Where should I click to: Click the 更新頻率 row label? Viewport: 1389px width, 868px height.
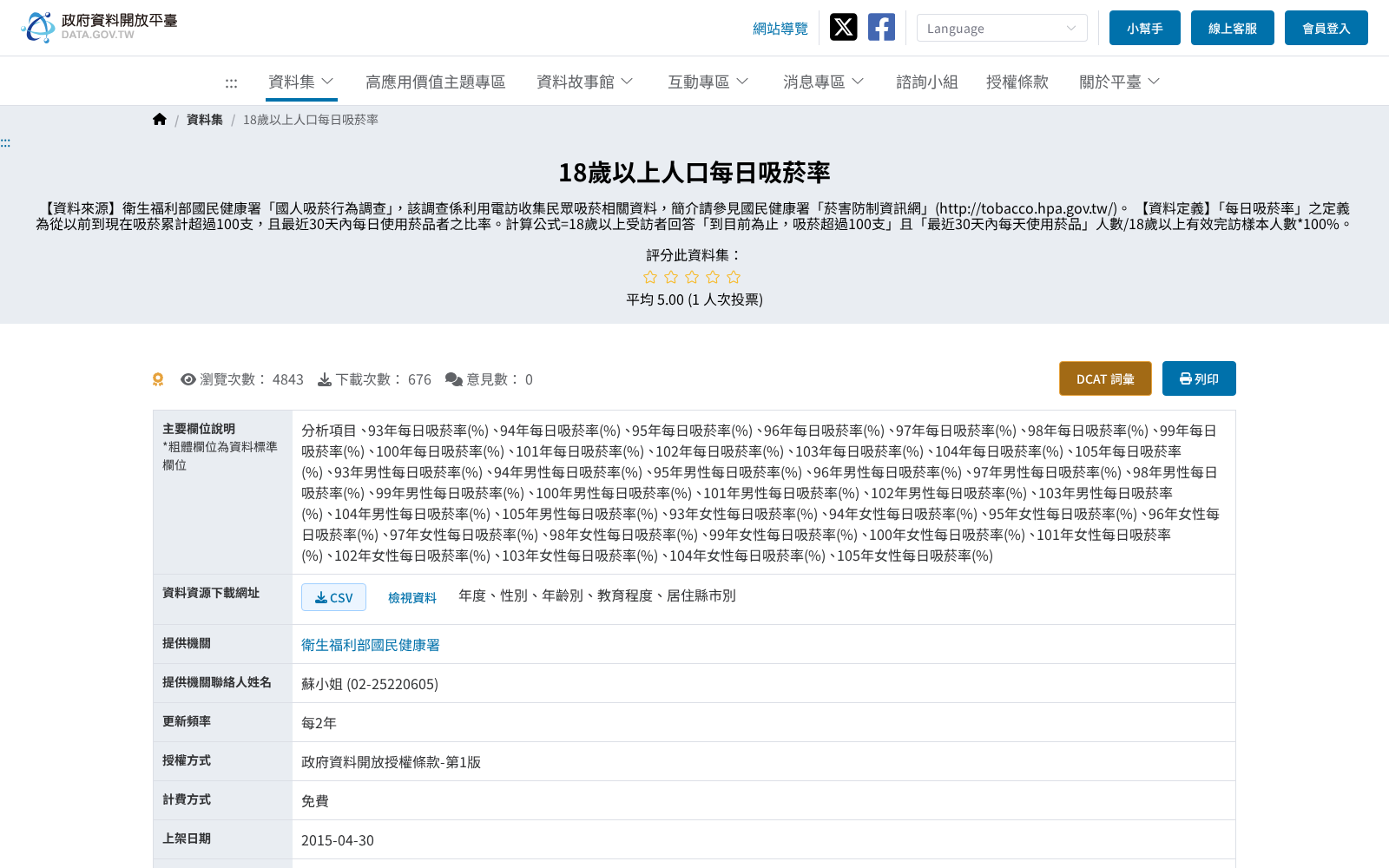tap(187, 721)
